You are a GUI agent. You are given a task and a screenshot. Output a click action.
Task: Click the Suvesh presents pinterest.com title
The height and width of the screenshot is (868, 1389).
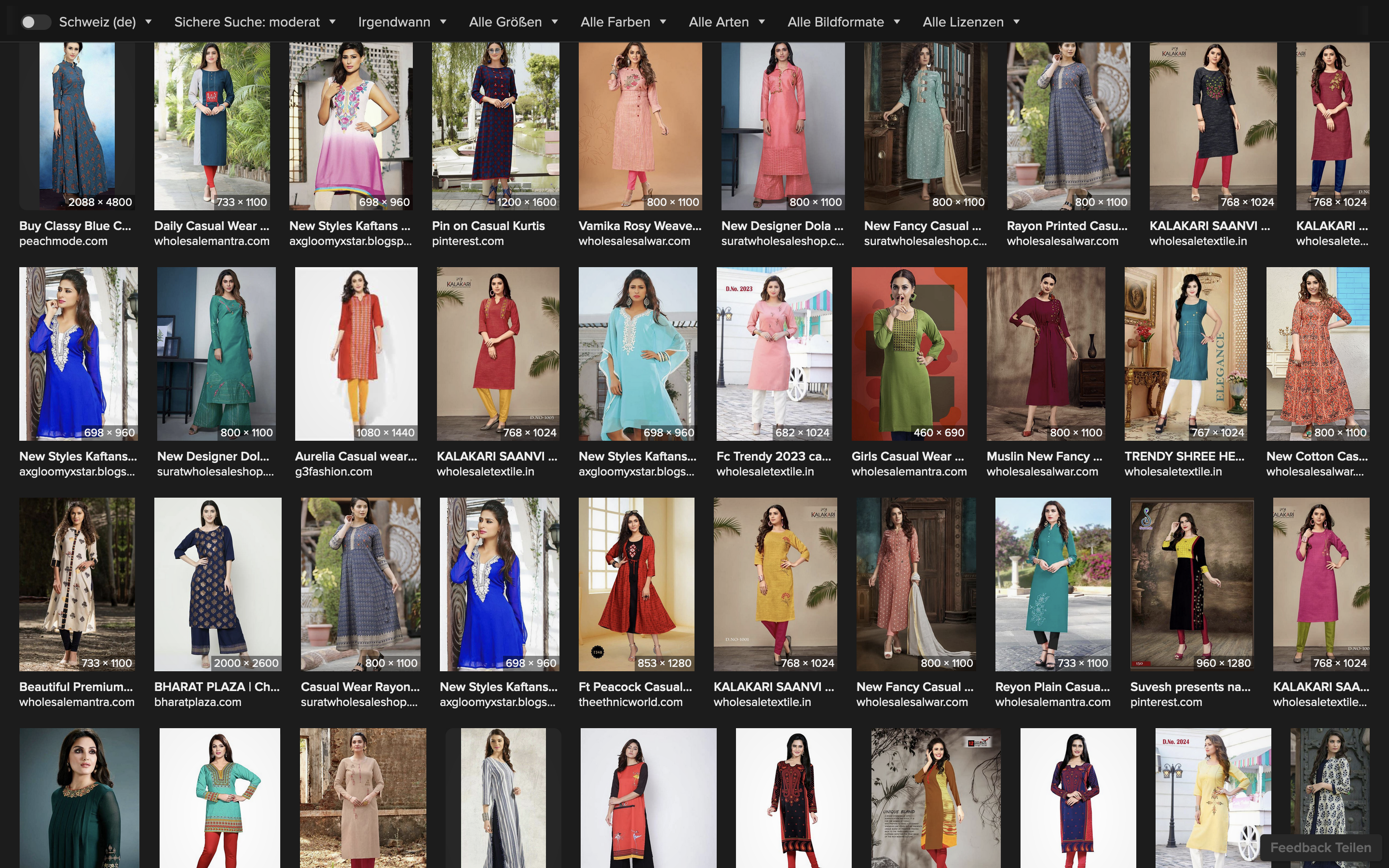pos(1190,687)
